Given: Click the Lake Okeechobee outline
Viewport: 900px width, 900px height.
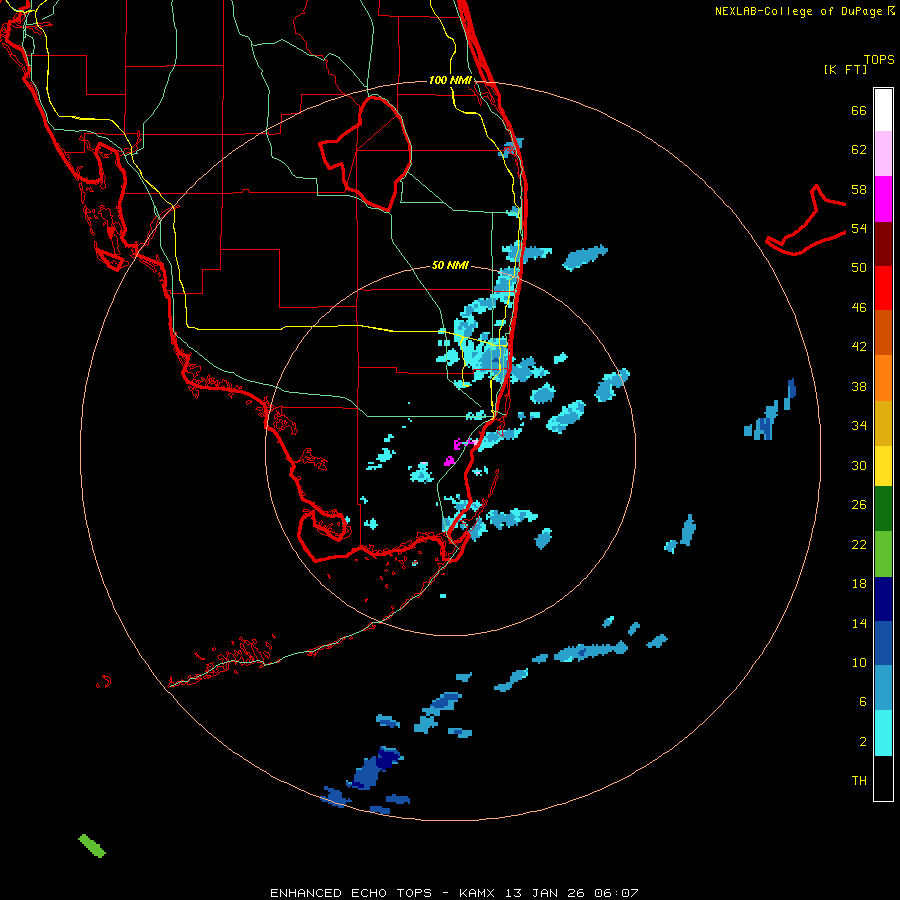Looking at the screenshot, I should click(x=365, y=154).
